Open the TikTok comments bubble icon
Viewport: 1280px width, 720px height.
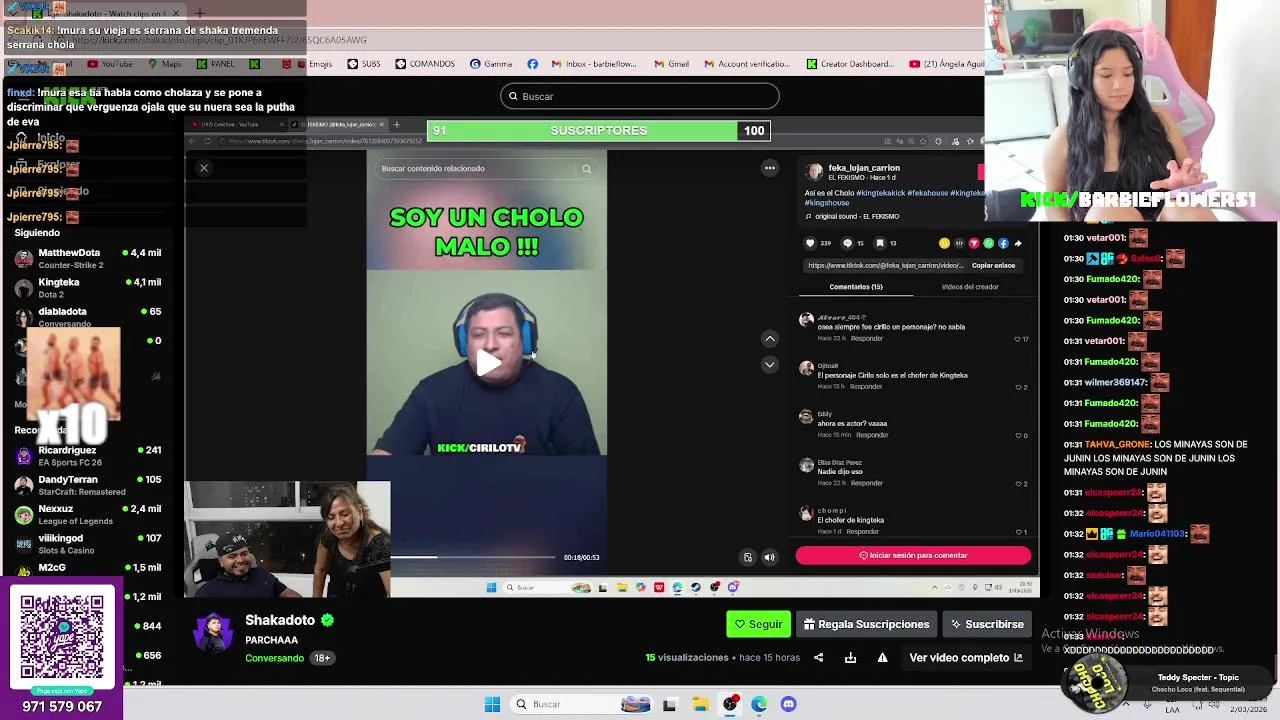pos(847,243)
